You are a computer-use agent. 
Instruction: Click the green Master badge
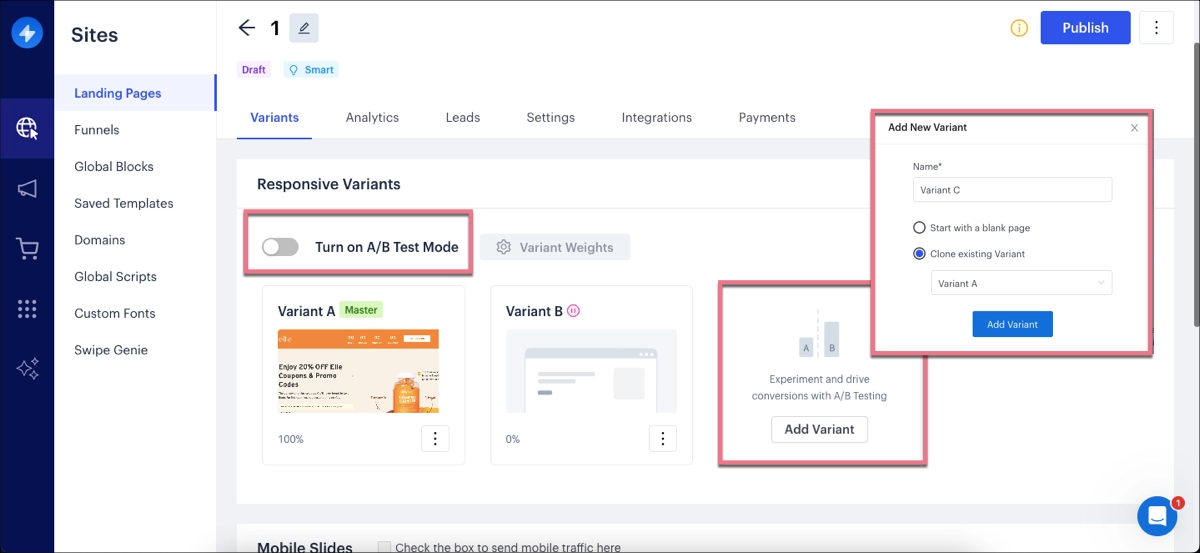point(361,310)
